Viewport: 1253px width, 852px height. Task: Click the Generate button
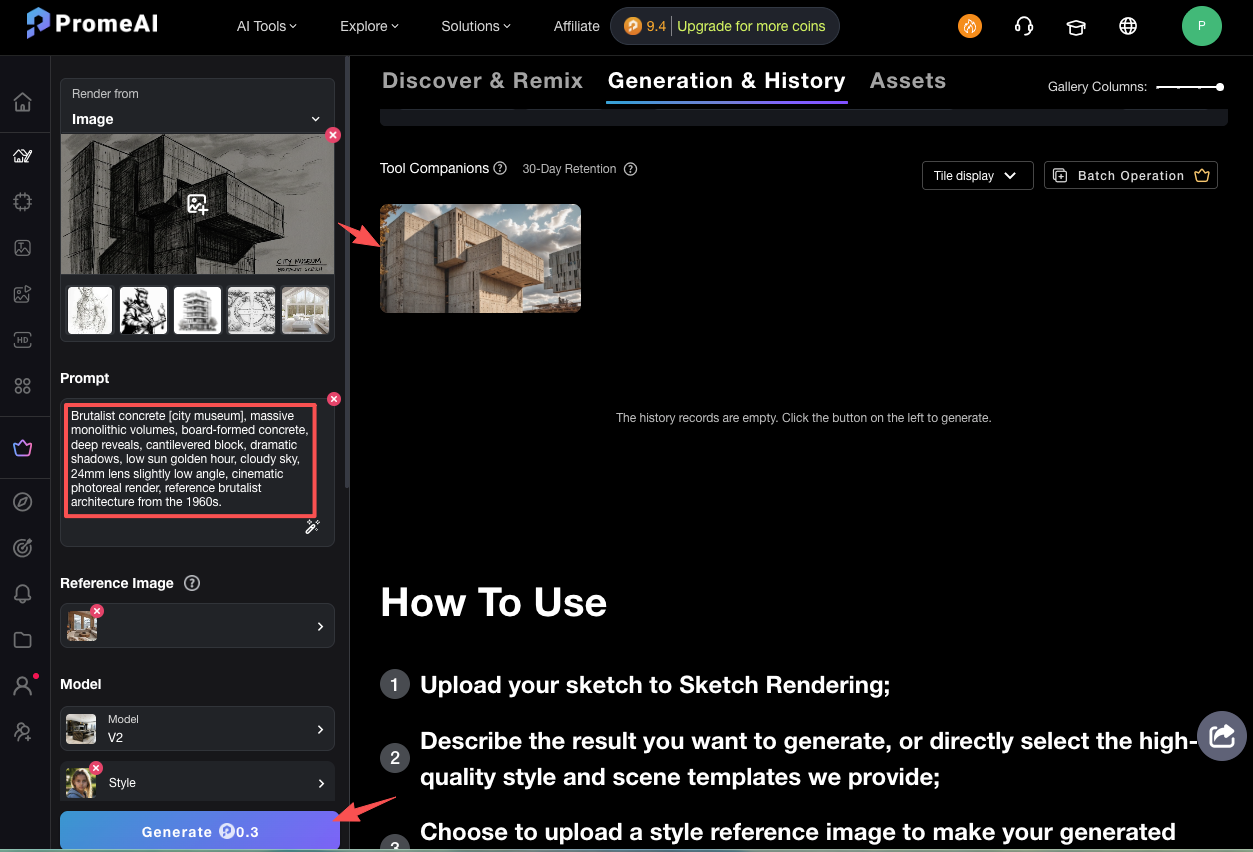tap(200, 831)
